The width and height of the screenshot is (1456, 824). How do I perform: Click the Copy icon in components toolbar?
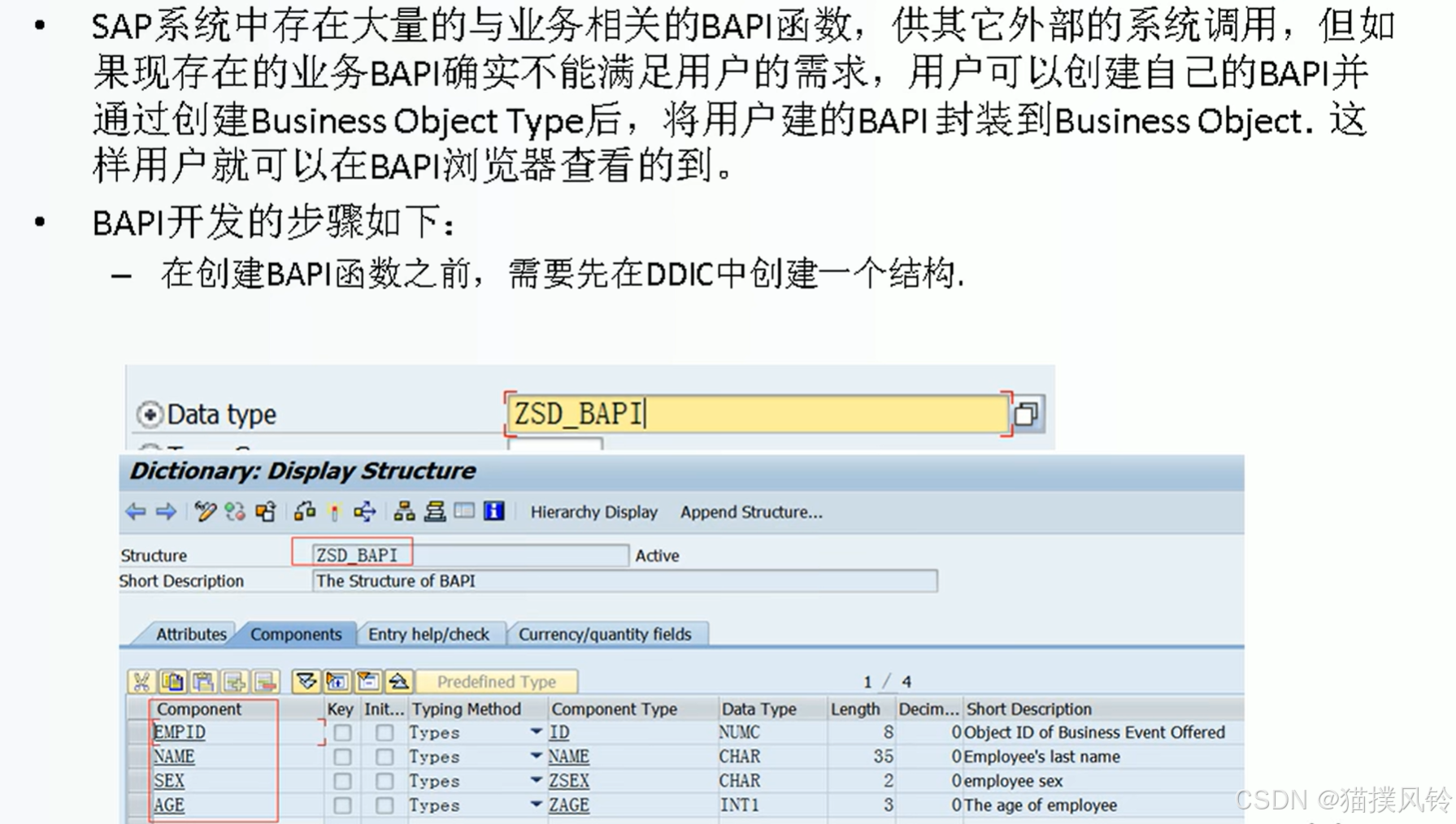pos(172,682)
